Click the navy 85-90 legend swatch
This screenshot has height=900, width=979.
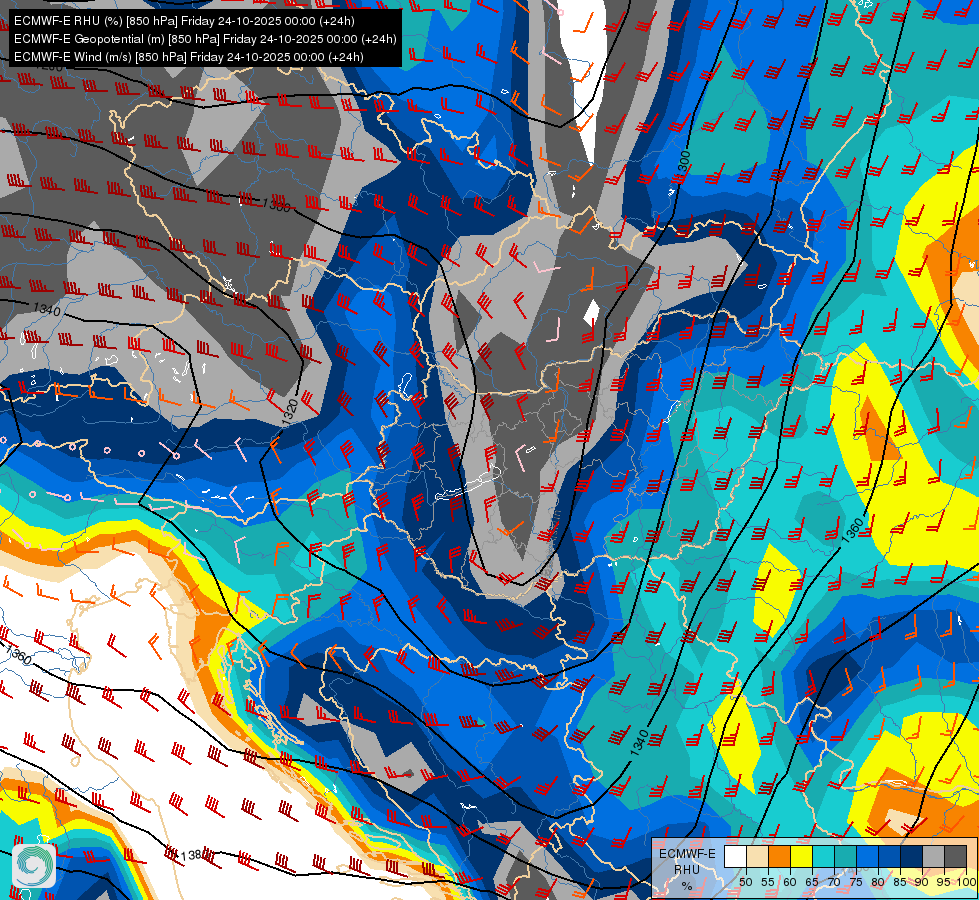click(912, 856)
